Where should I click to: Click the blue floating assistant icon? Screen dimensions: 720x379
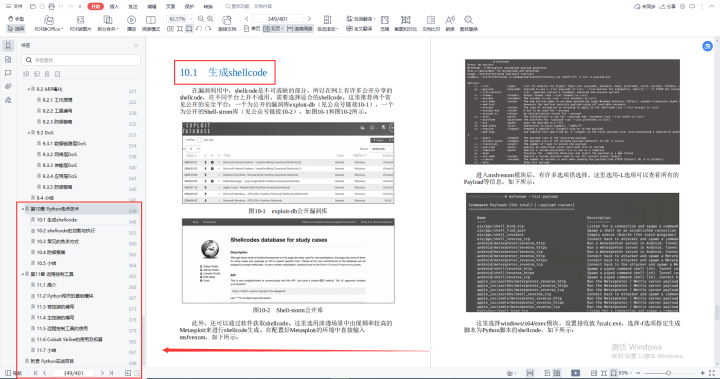click(x=707, y=46)
